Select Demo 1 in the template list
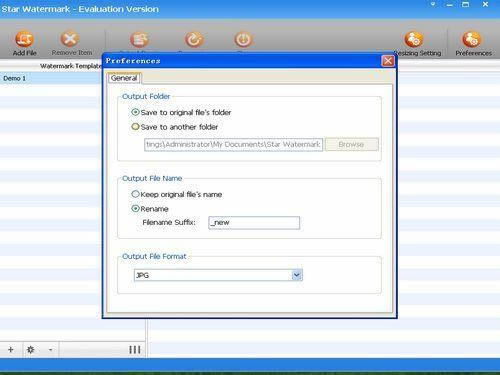 (50, 78)
